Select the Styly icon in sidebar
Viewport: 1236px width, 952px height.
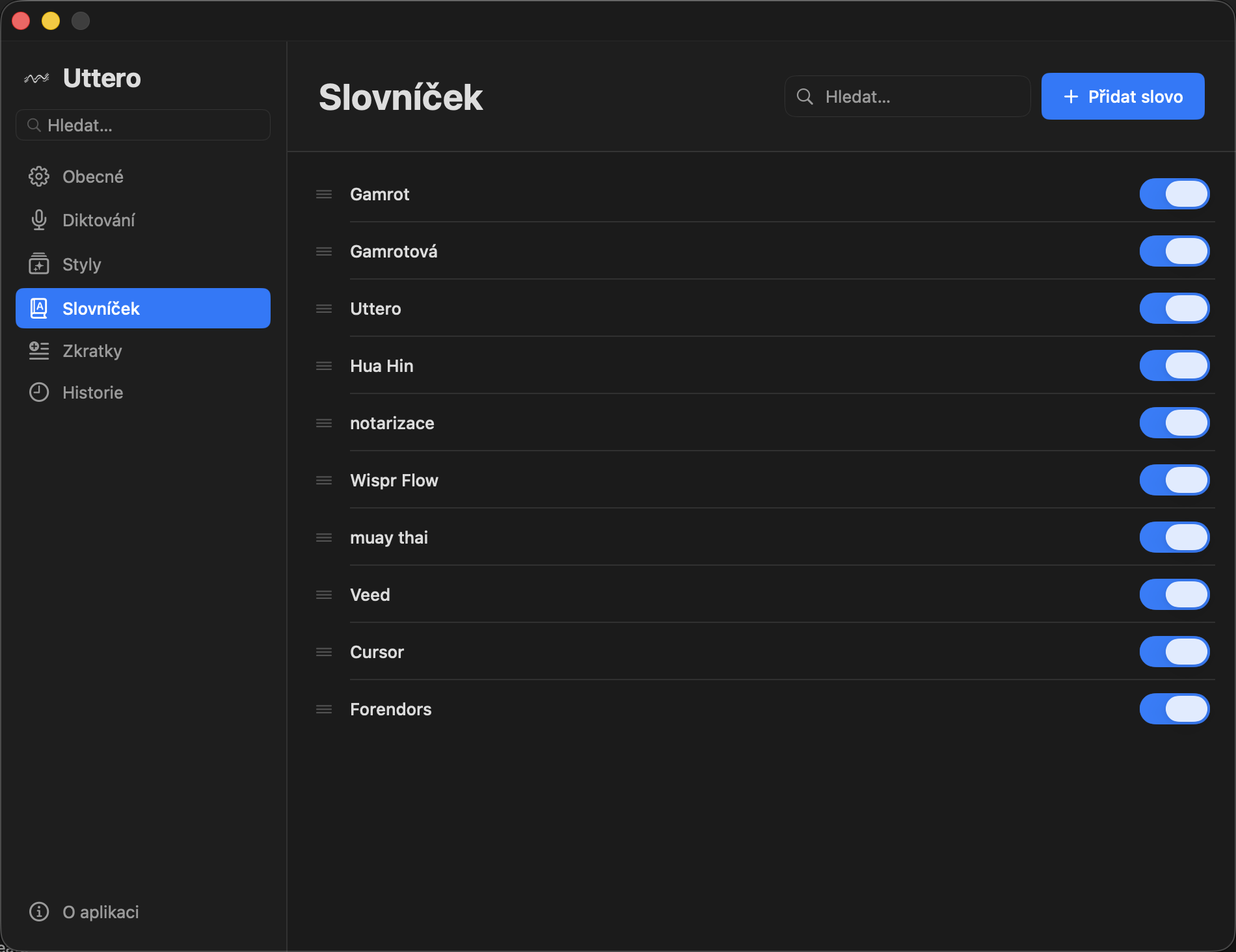tap(38, 264)
